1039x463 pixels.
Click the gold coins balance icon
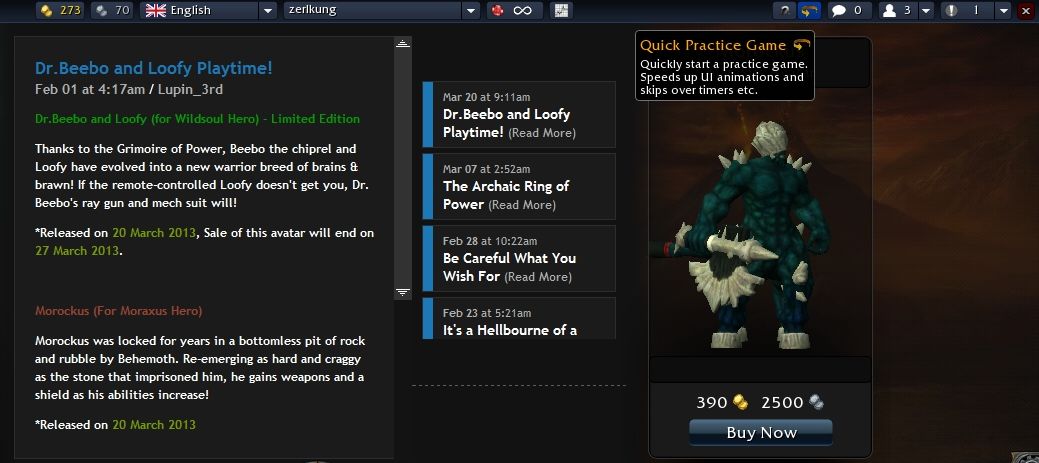click(47, 11)
